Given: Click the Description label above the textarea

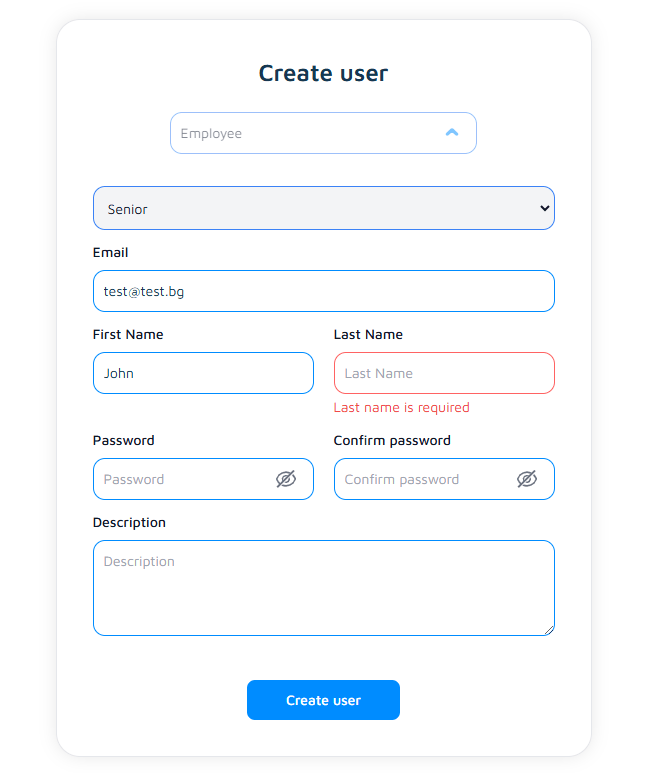Looking at the screenshot, I should [129, 522].
